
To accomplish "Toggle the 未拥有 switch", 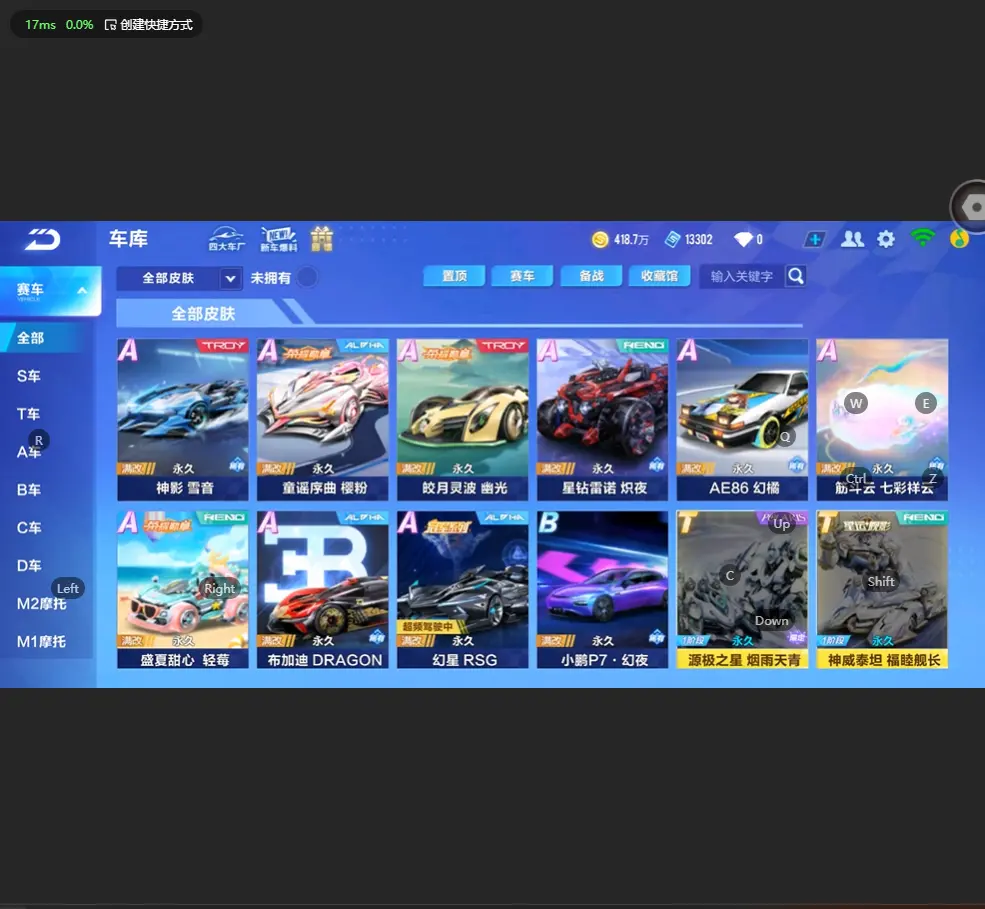I will (x=307, y=277).
